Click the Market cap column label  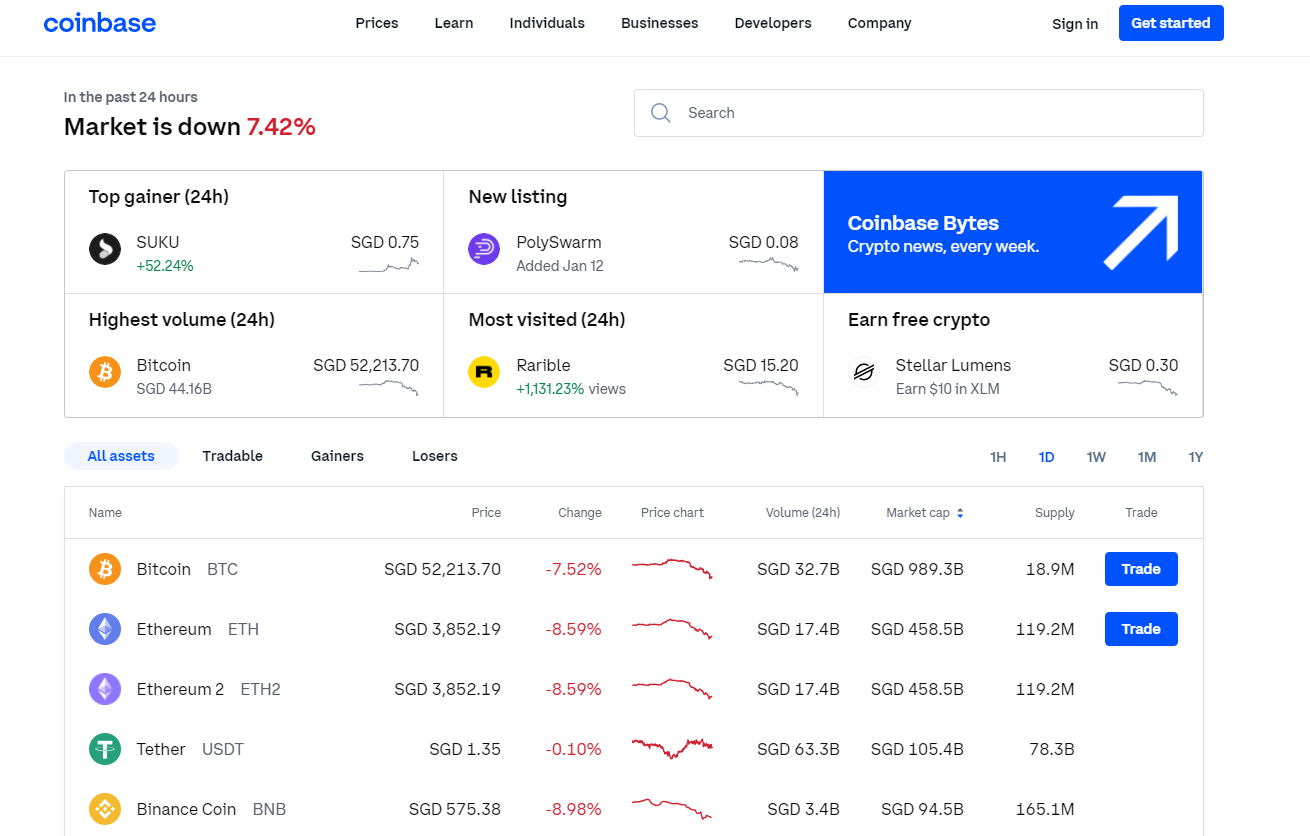918,513
